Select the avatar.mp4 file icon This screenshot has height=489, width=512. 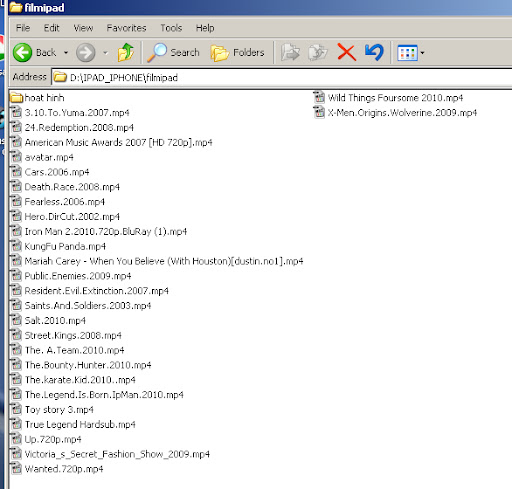coord(16,157)
